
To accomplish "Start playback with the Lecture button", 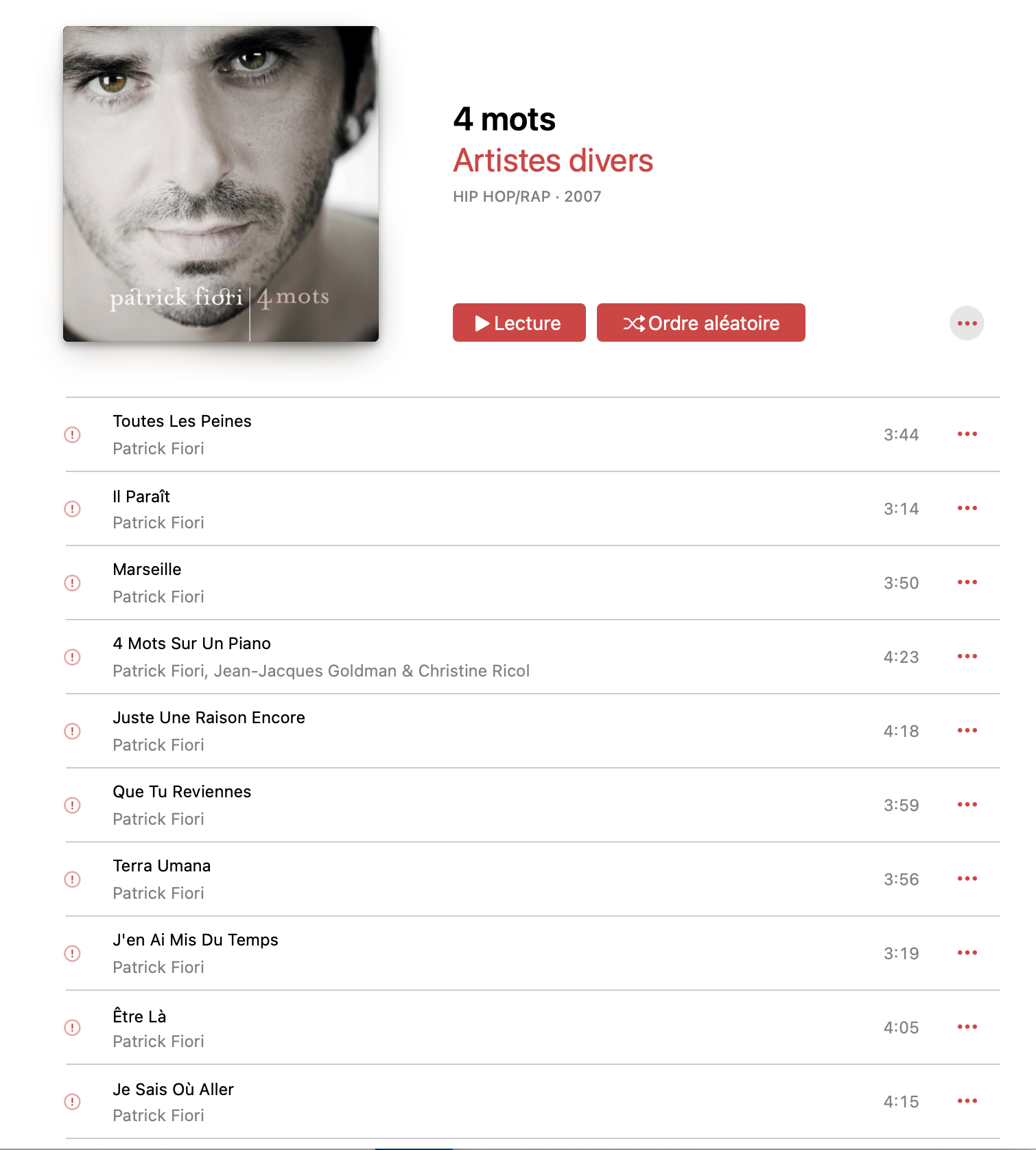I will tap(519, 322).
